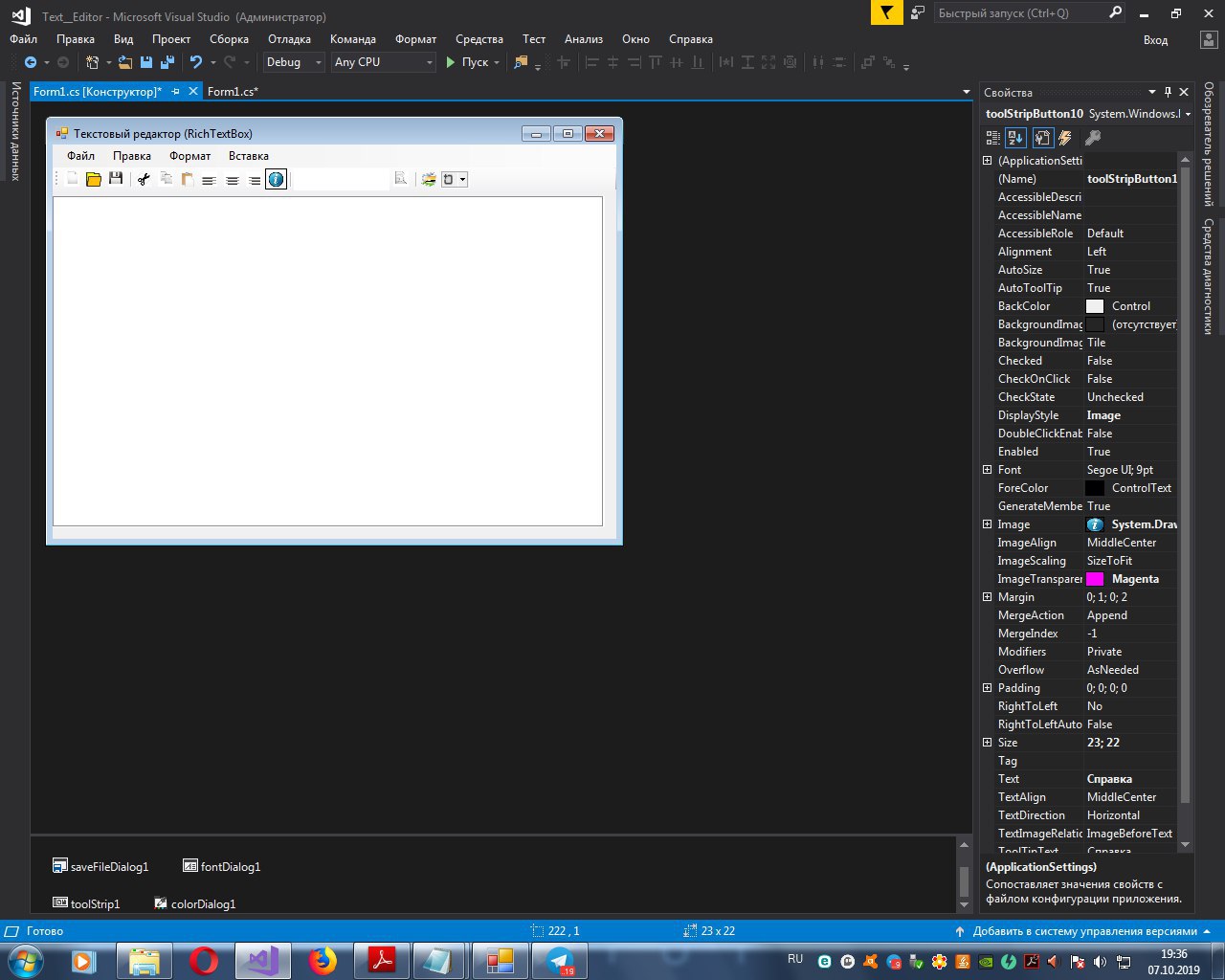Expand the (ApplicationSettings) property
The height and width of the screenshot is (980, 1225).
(x=987, y=161)
